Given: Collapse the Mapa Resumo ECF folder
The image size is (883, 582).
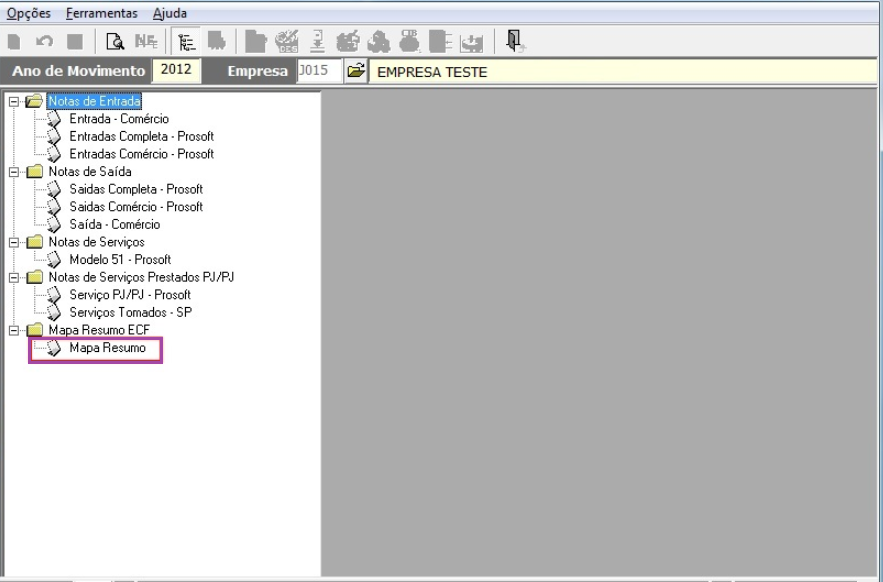Looking at the screenshot, I should (12, 330).
